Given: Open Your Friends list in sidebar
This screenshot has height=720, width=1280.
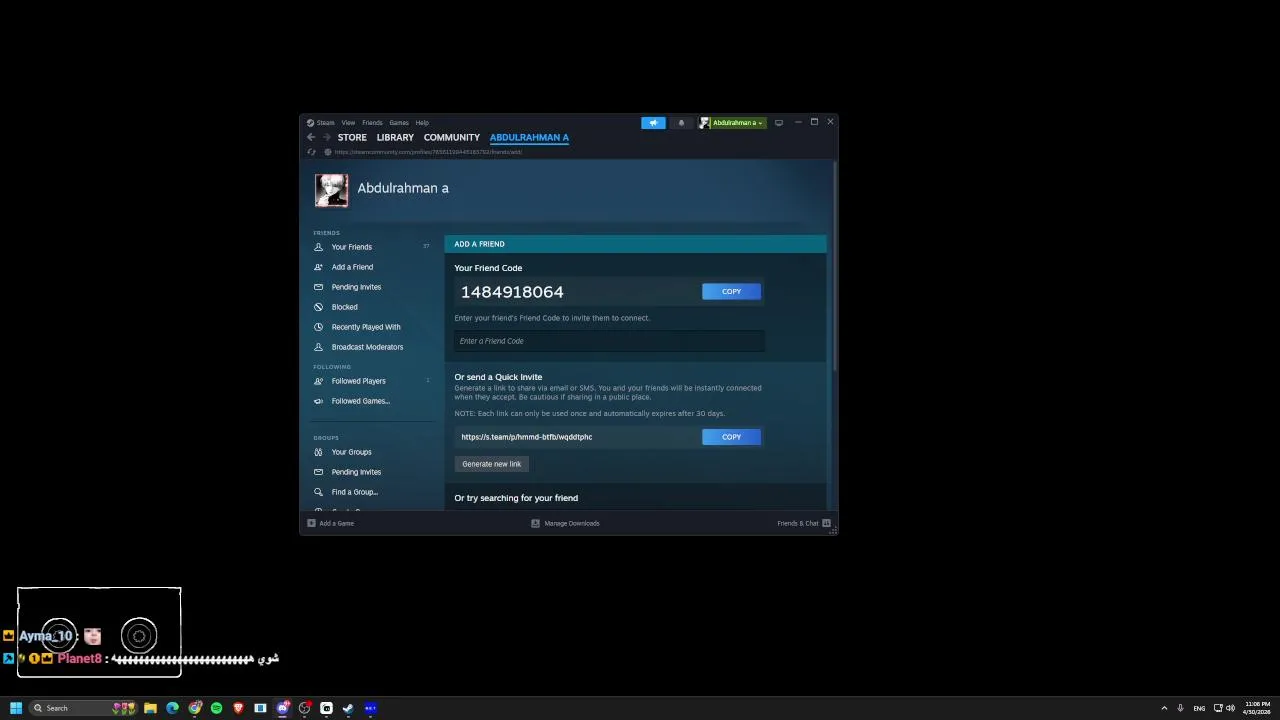Looking at the screenshot, I should tap(351, 247).
